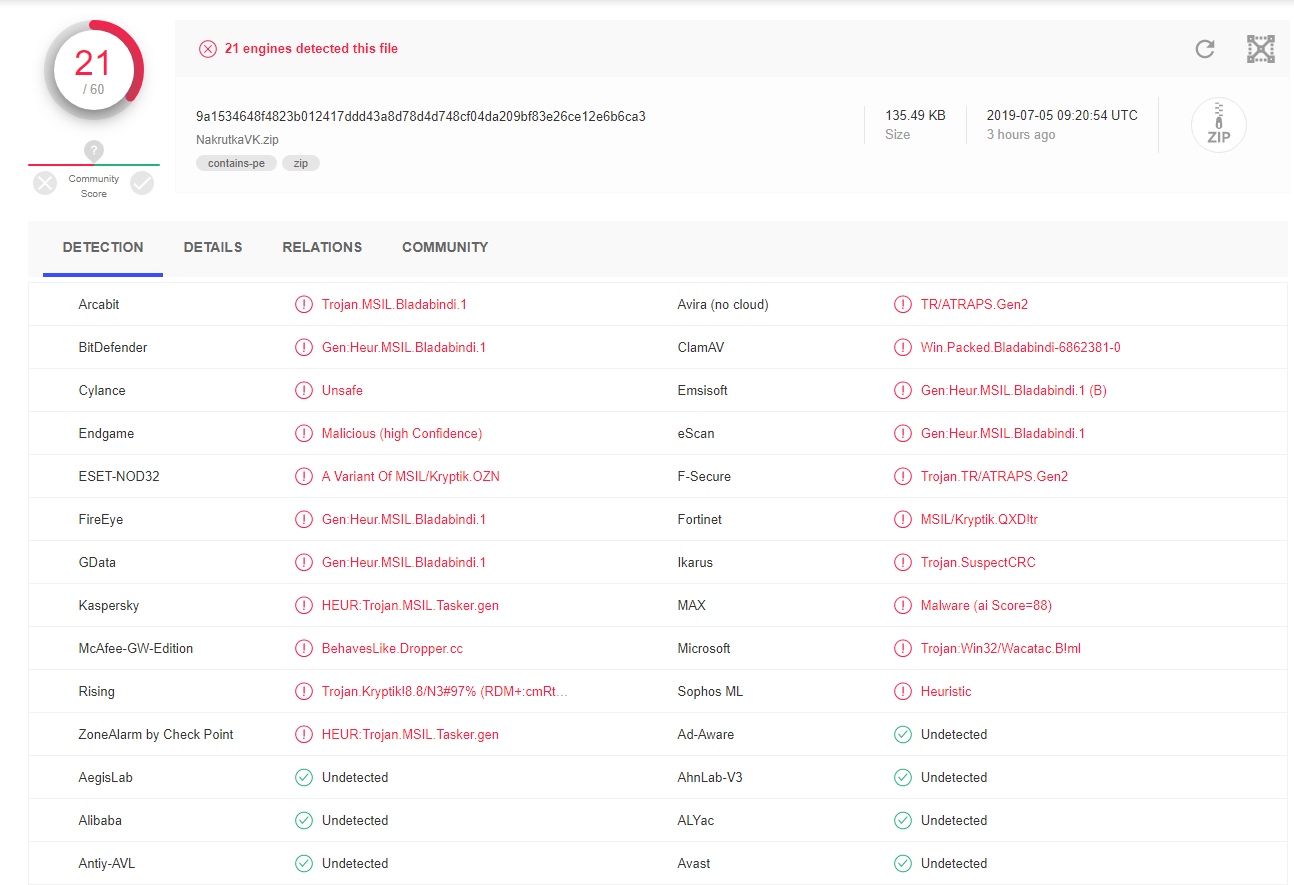Click the Trojan.MSIL.Bladabindi.1 result for Arcabit
Image resolution: width=1294 pixels, height=885 pixels.
coord(394,304)
